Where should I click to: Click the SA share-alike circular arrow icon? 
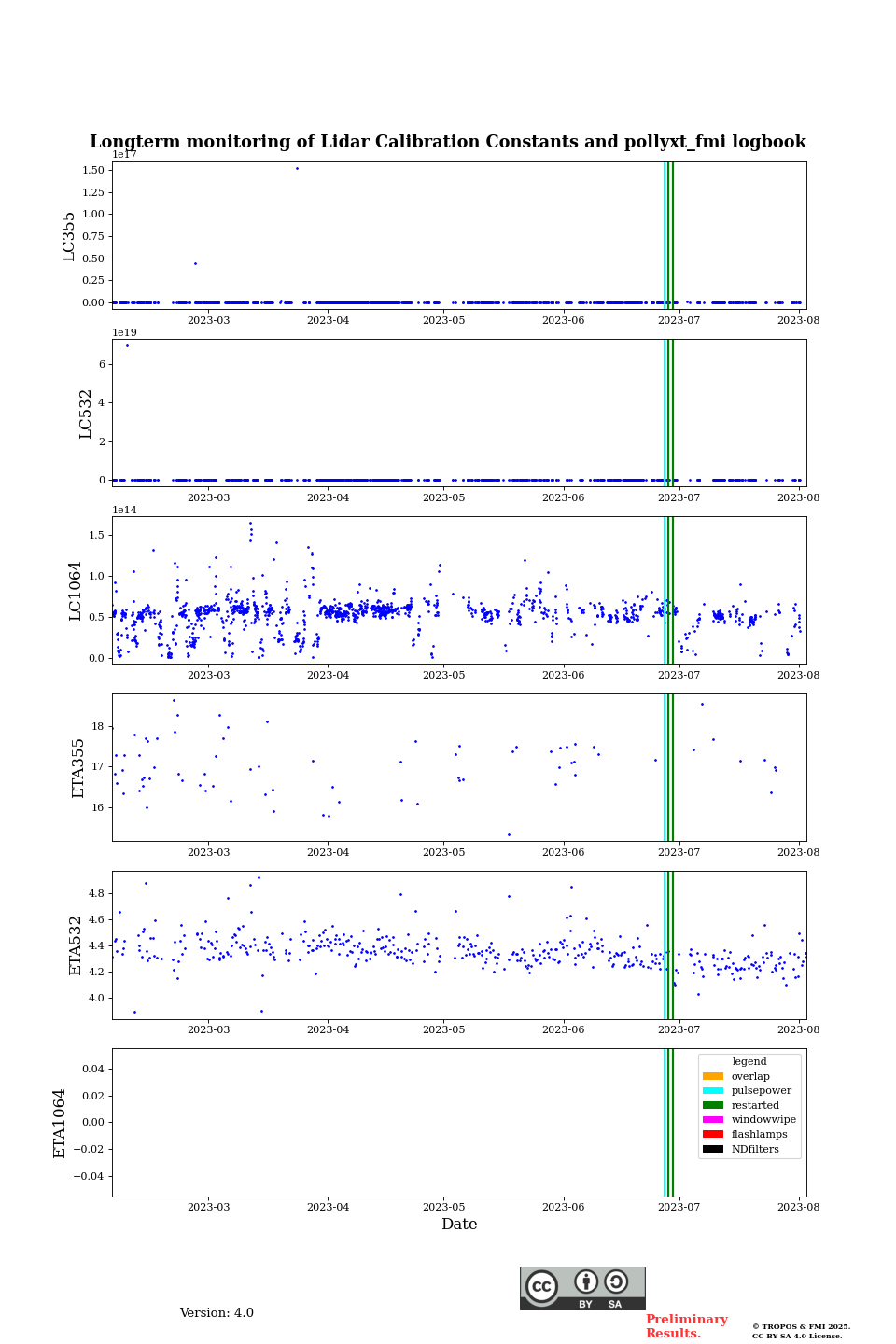tap(616, 1281)
